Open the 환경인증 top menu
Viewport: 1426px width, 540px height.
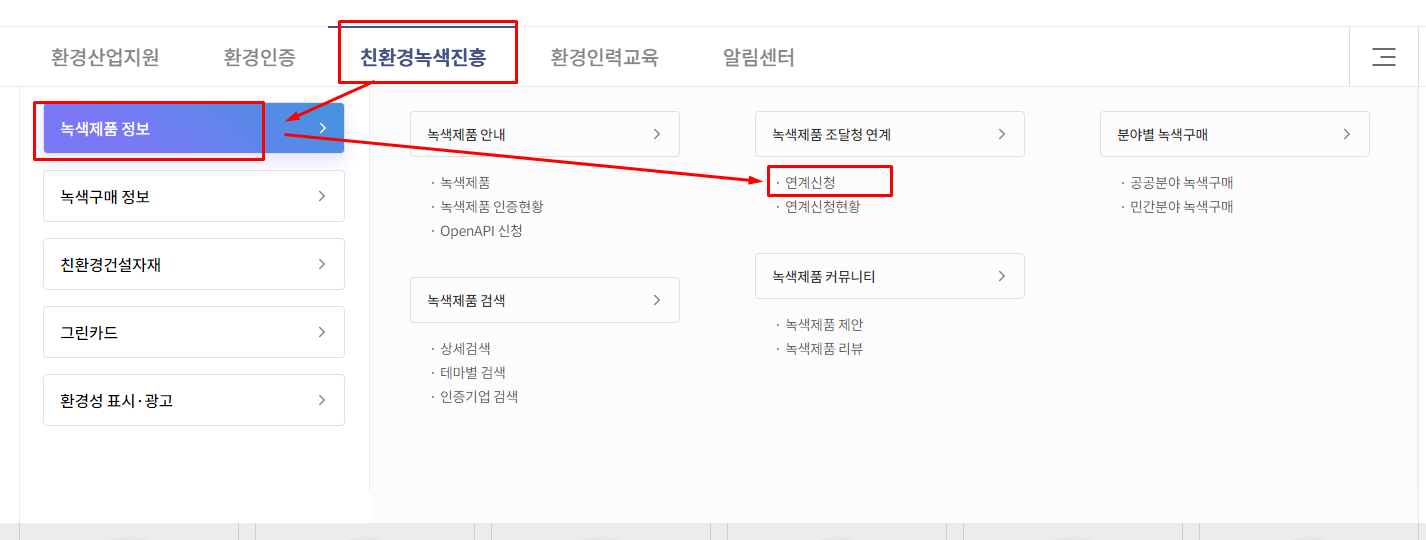click(x=260, y=57)
